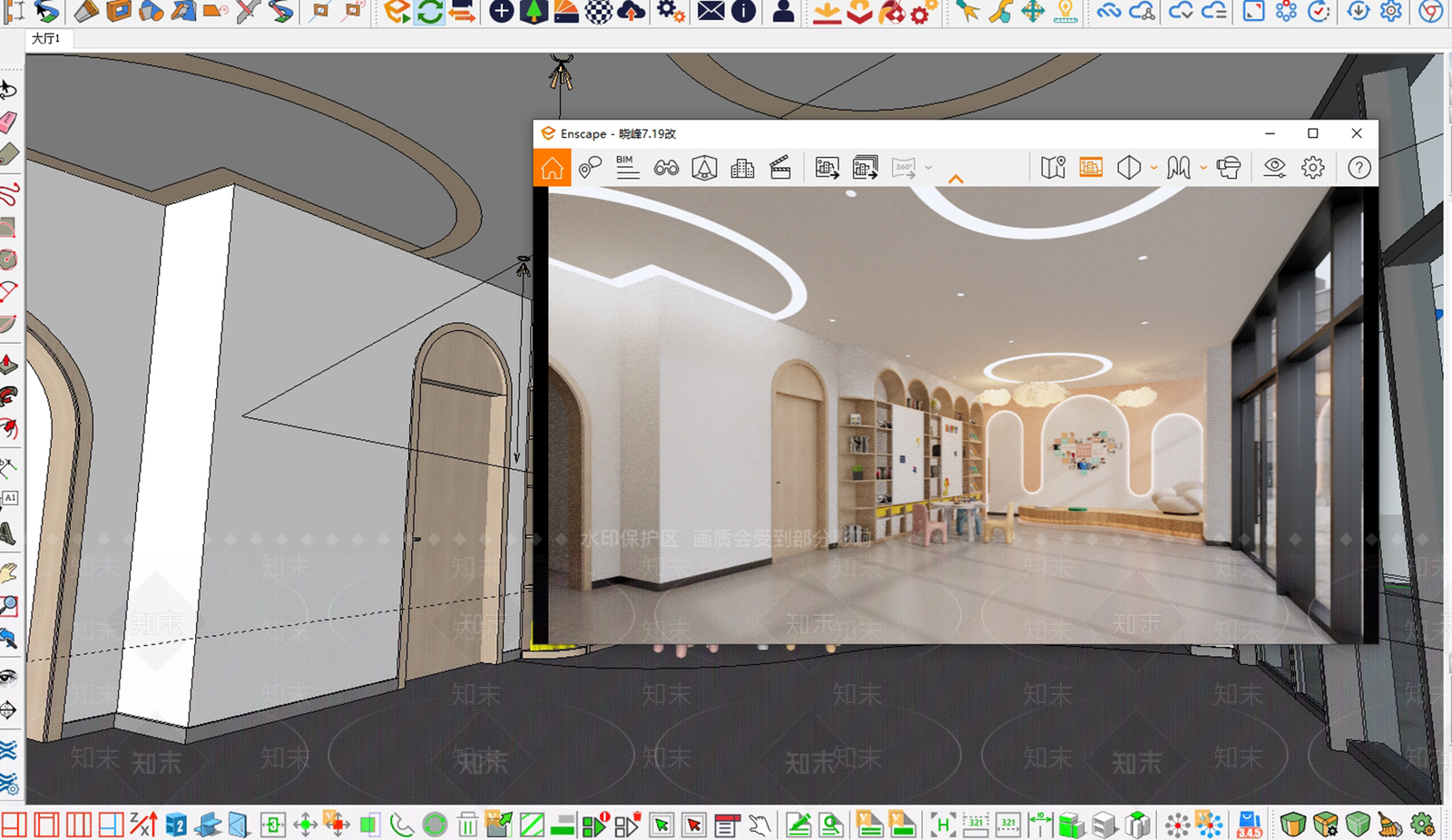Enable the VR headset mode

1229,168
